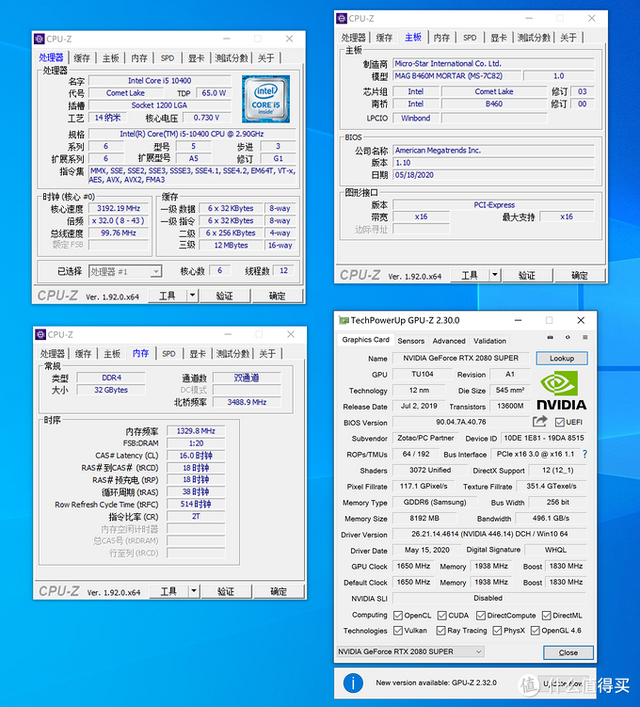Click the BIOS Version 90.04.7A.40.76 field
This screenshot has width=640, height=707.
tap(461, 422)
